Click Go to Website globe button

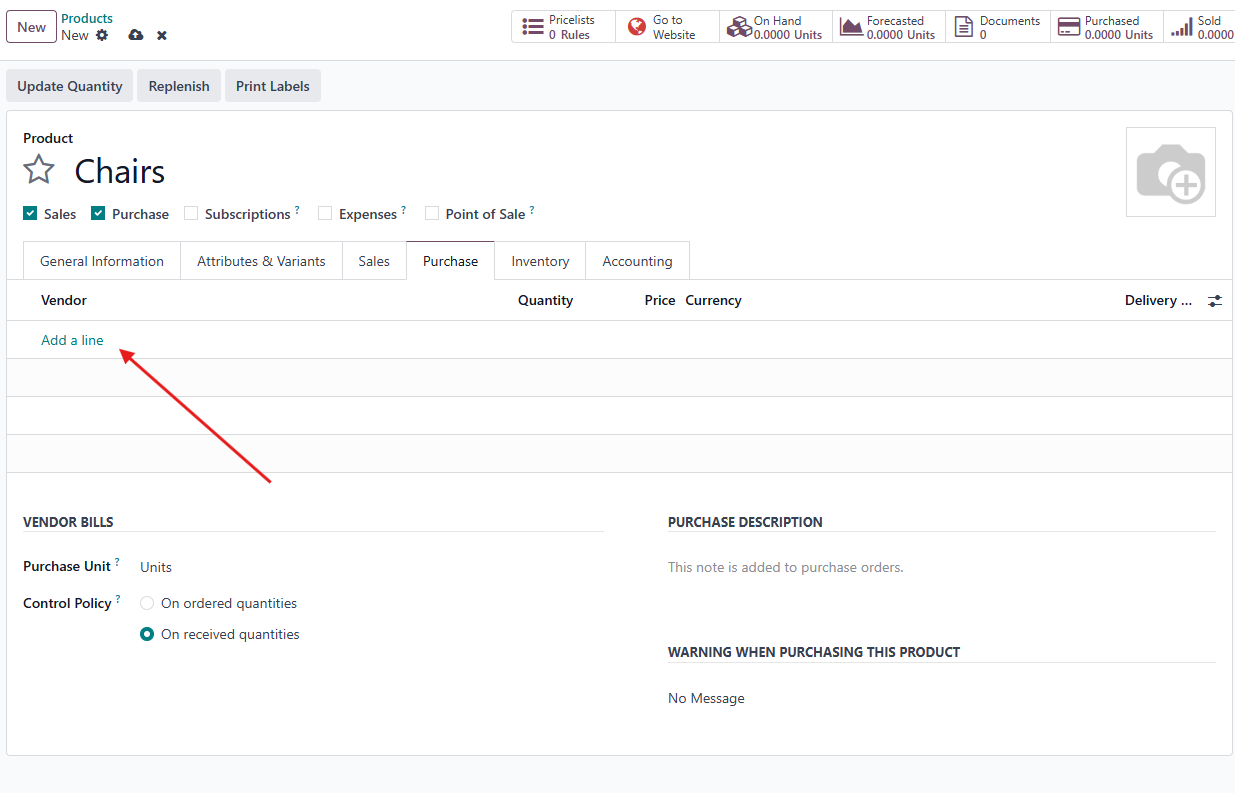coord(667,27)
